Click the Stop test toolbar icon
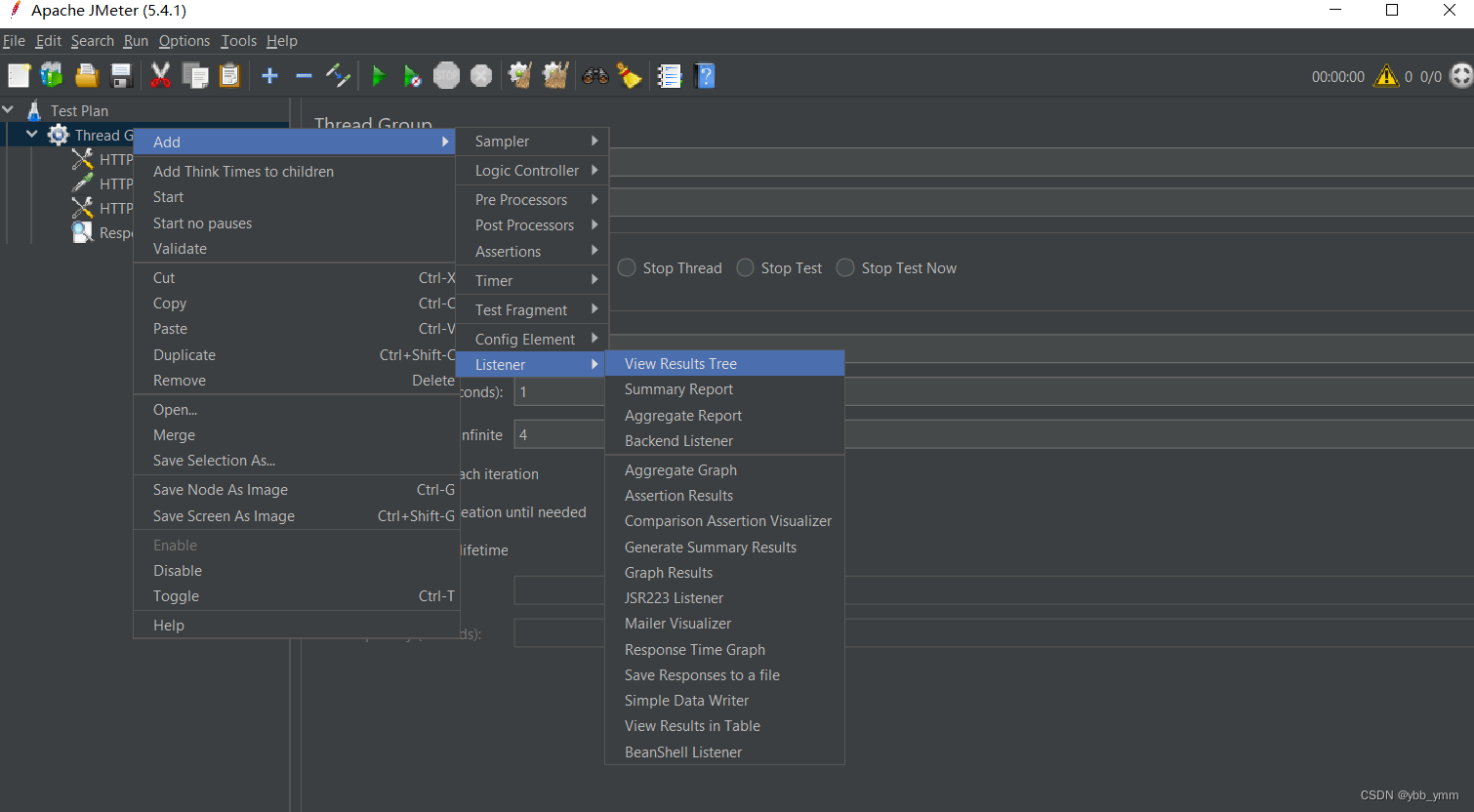The width and height of the screenshot is (1474, 812). [x=446, y=75]
